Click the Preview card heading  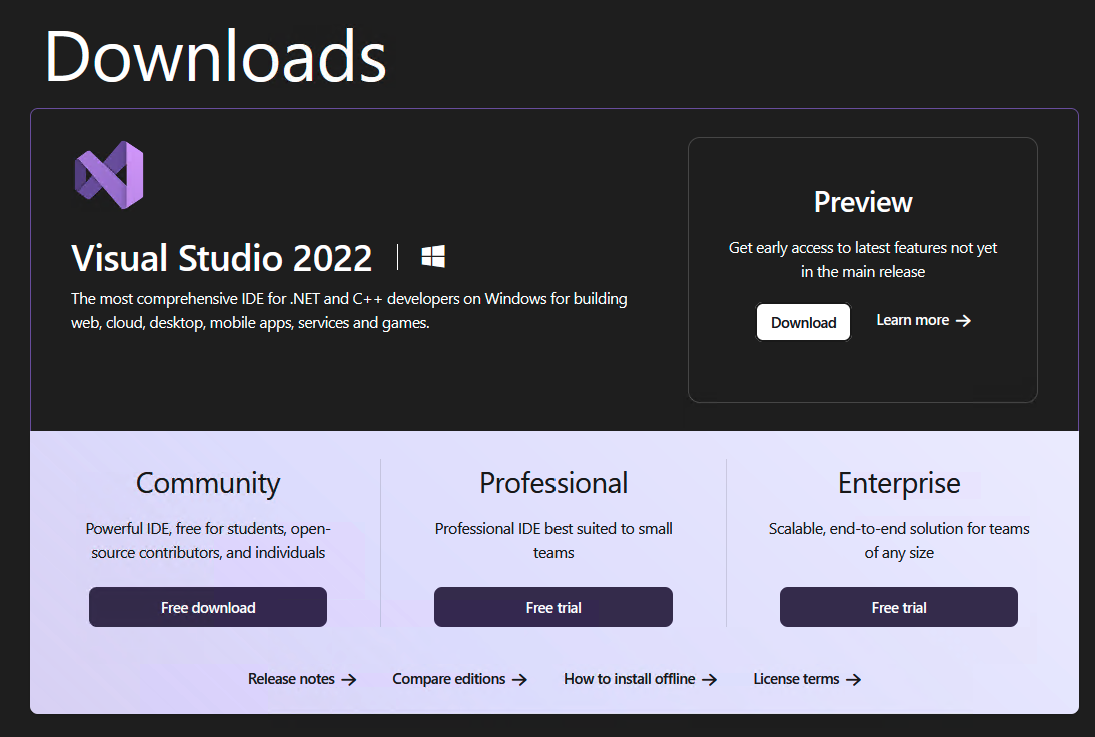coord(863,203)
